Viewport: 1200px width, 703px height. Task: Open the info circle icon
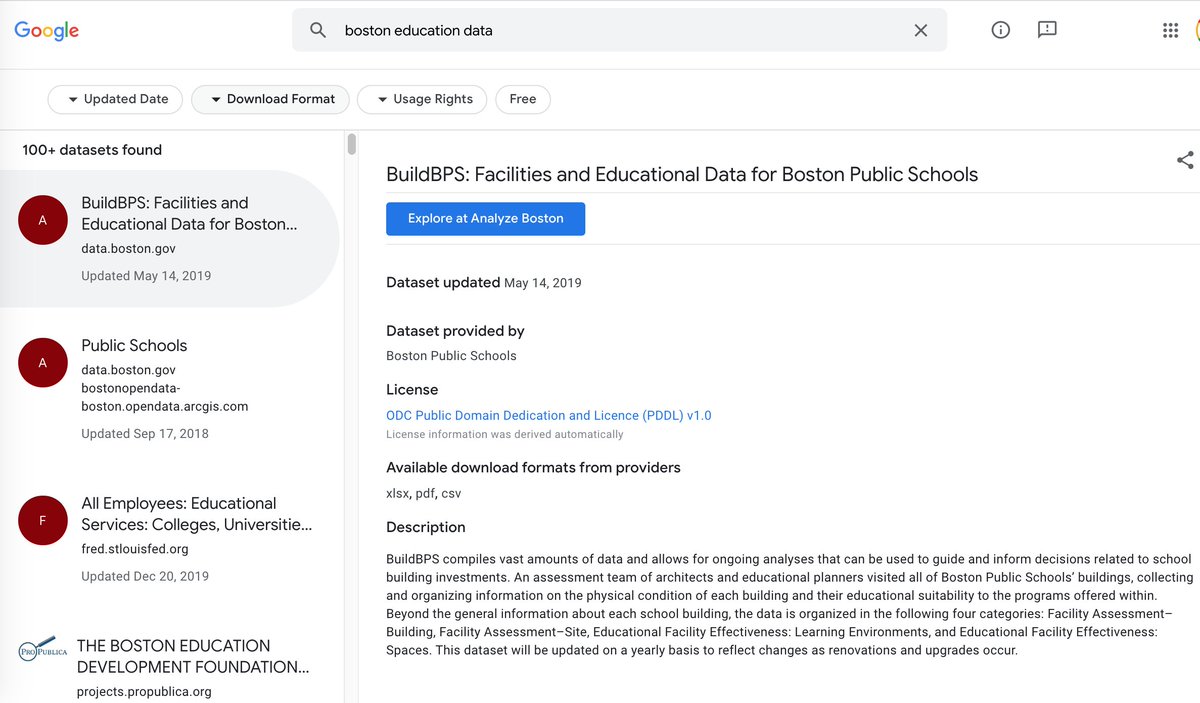coord(1000,30)
